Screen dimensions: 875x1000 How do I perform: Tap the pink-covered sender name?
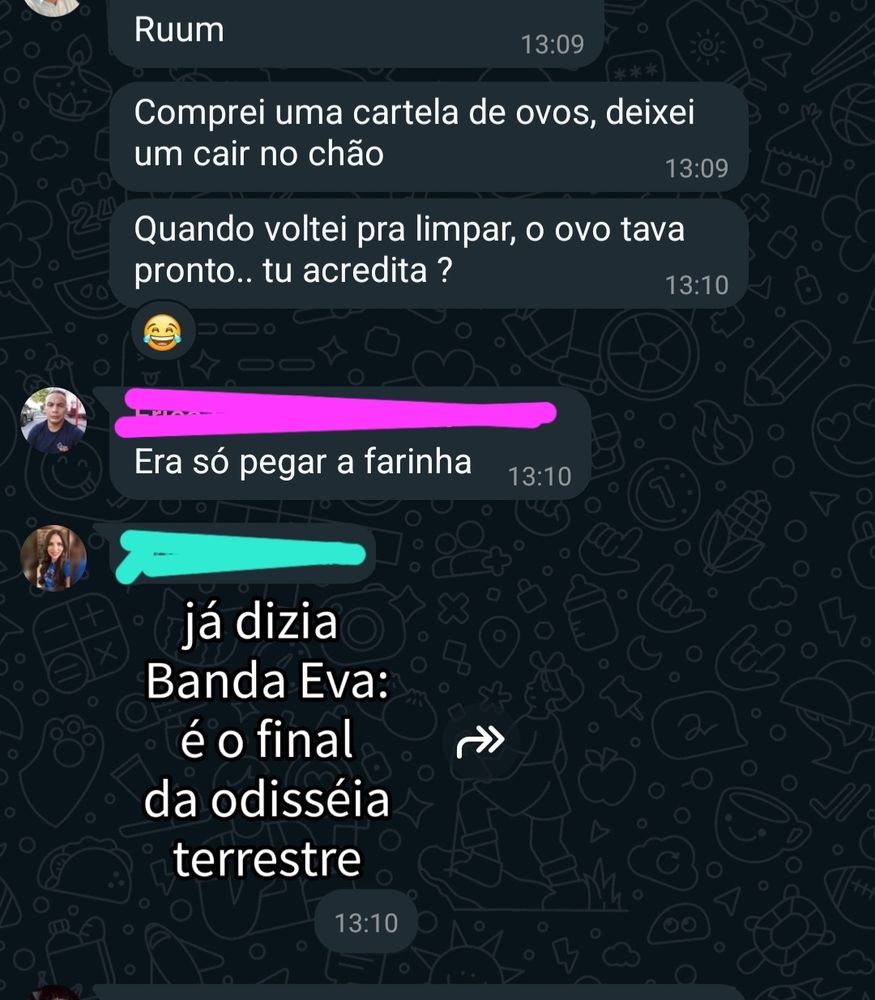click(x=335, y=414)
